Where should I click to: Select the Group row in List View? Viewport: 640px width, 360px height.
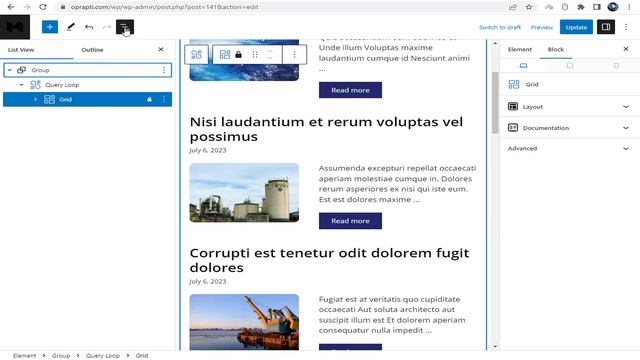(87, 70)
